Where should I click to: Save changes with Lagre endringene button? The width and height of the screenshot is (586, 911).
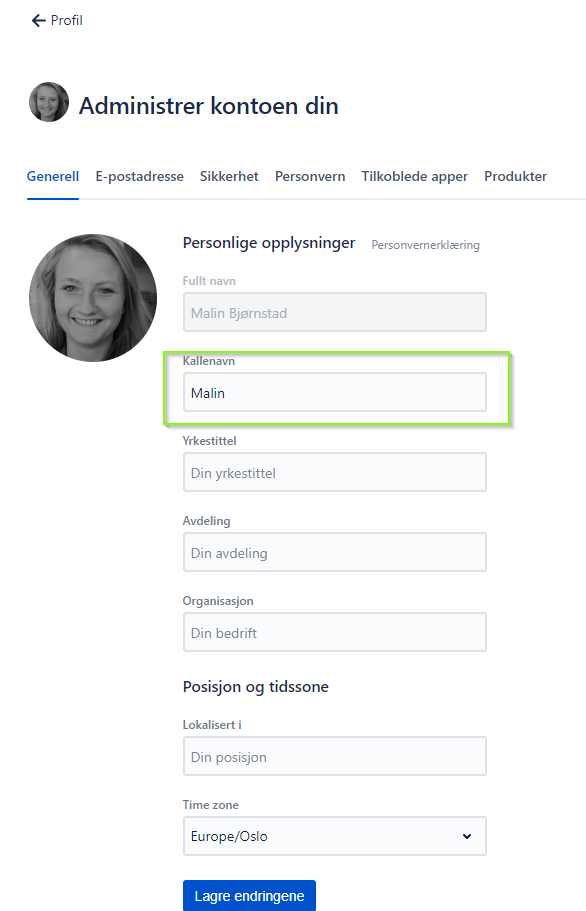[x=249, y=895]
